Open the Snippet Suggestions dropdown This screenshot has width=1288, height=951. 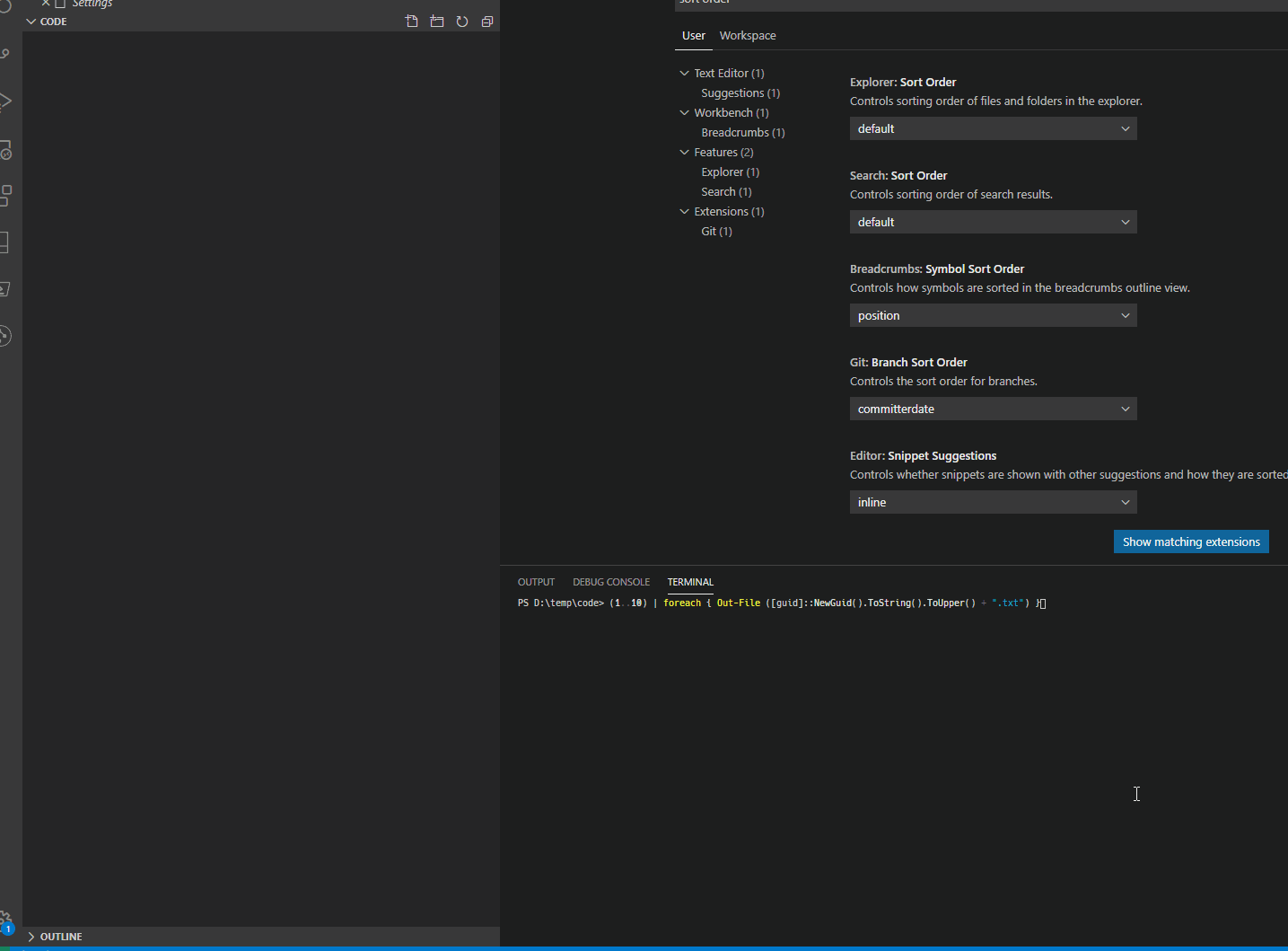(x=993, y=502)
